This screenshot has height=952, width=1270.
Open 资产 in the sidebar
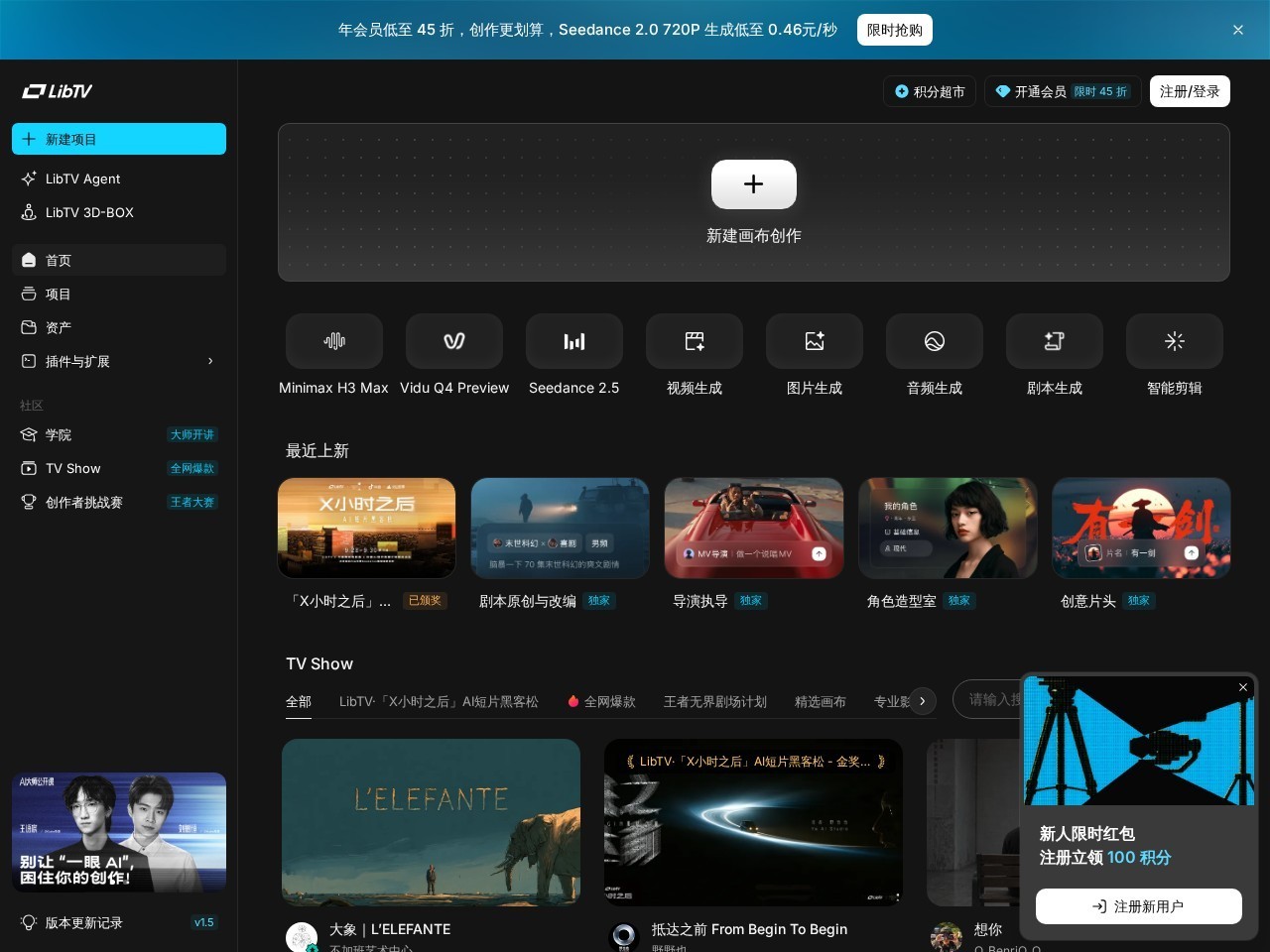click(x=119, y=327)
